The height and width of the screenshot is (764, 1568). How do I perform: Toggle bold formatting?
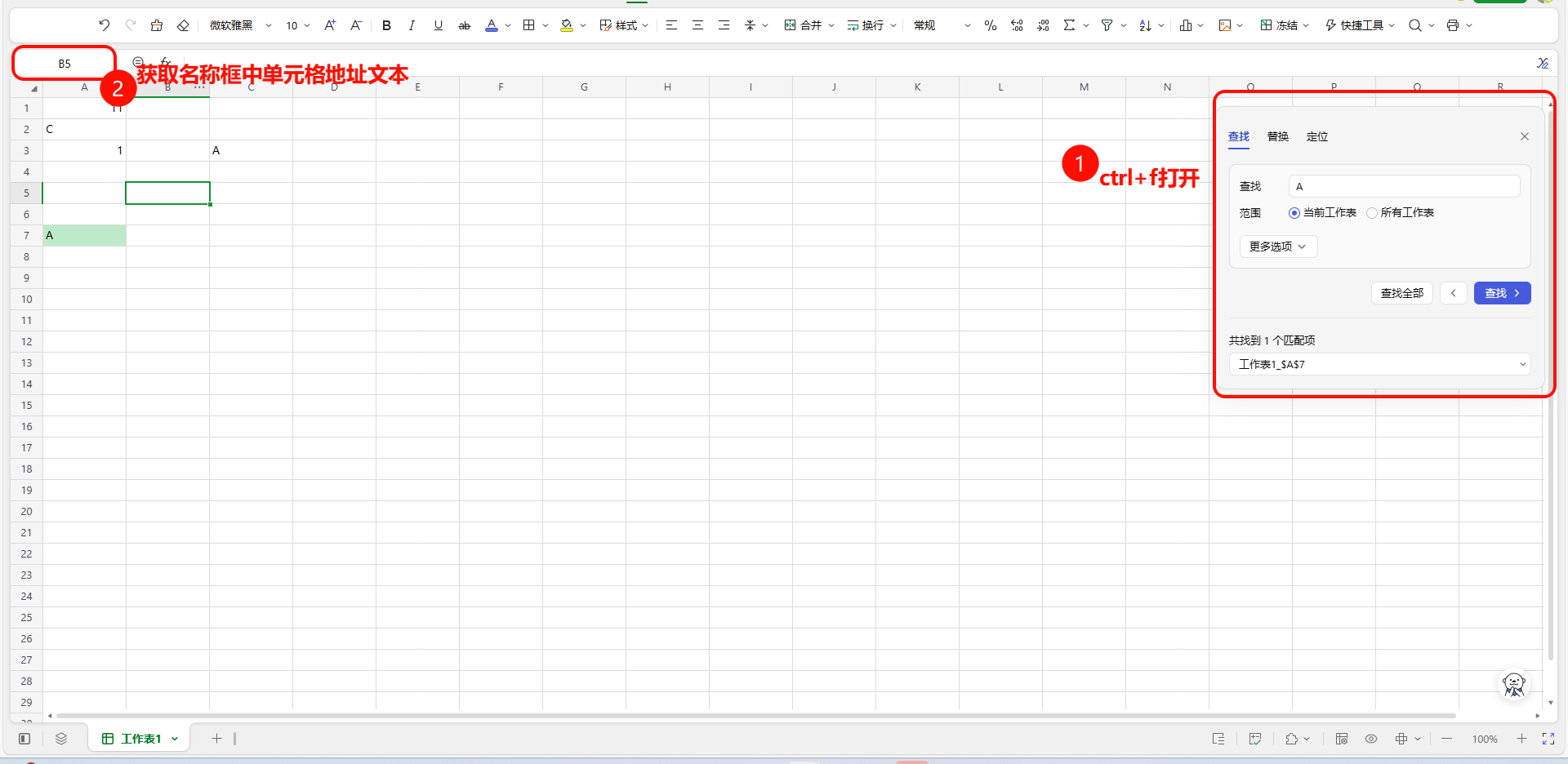[386, 25]
